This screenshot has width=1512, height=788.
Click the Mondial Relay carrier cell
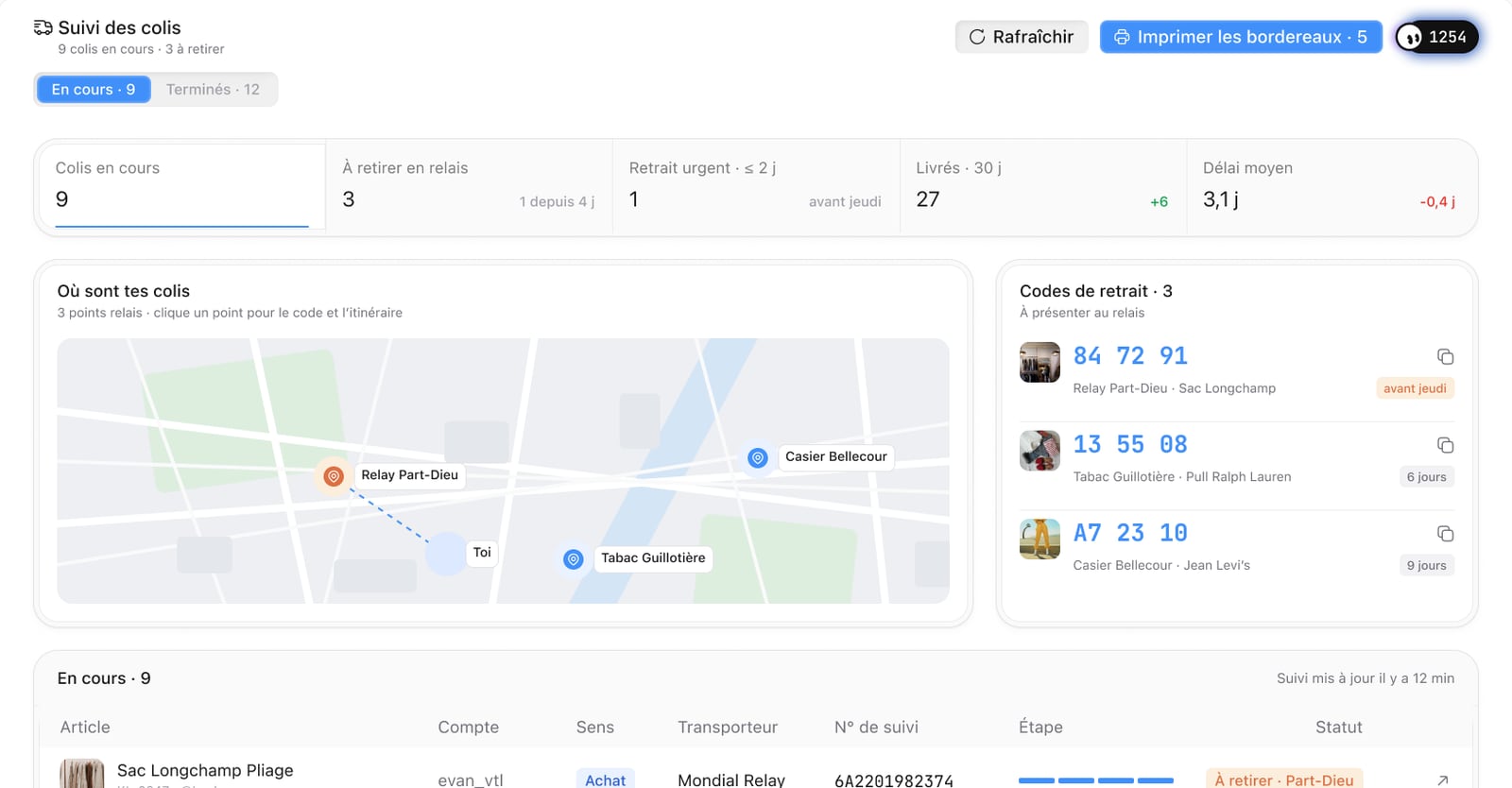point(731,780)
